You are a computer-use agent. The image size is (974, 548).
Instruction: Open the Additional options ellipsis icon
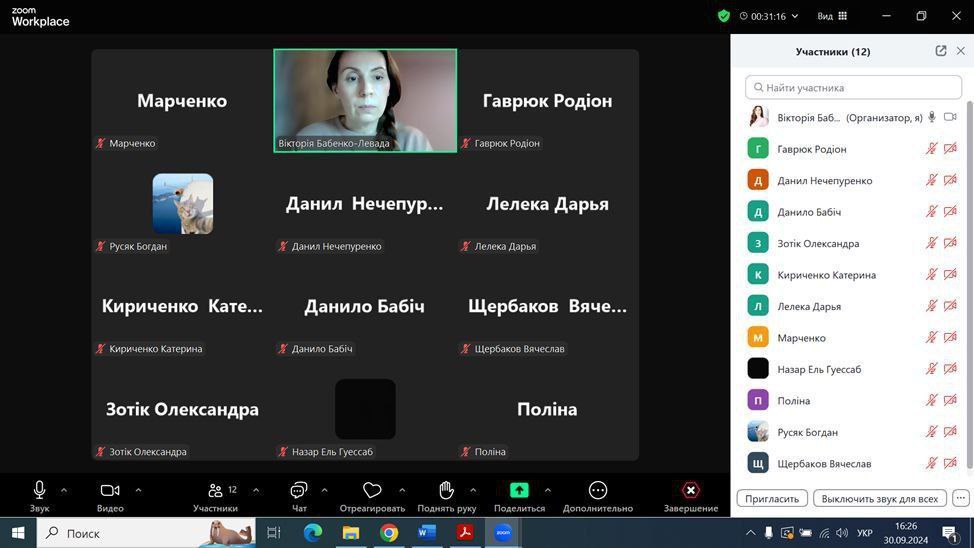(598, 490)
